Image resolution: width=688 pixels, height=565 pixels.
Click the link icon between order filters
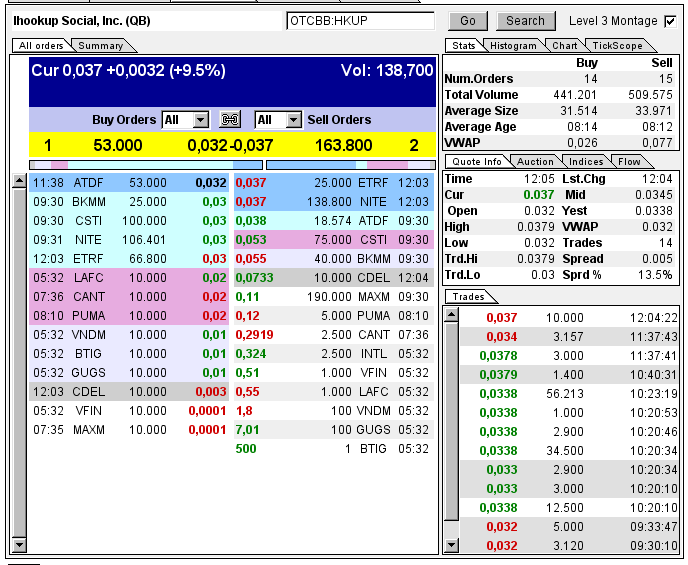(x=230, y=120)
